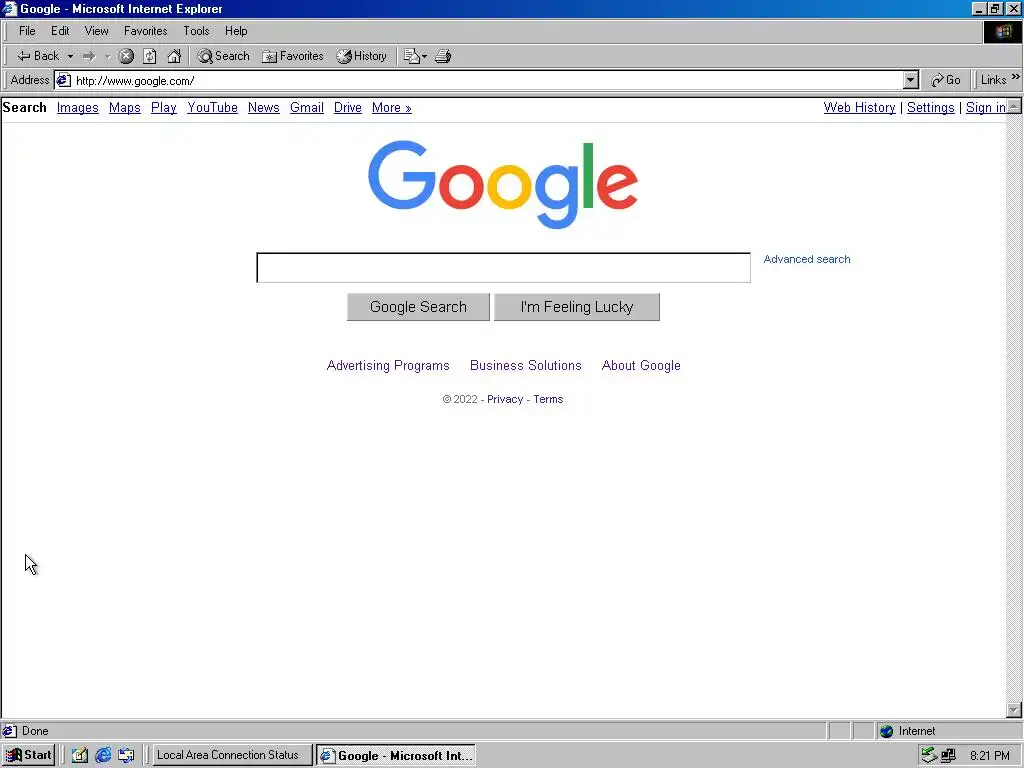The height and width of the screenshot is (768, 1024).
Task: Open the Search pane from the toolbar
Action: [223, 56]
